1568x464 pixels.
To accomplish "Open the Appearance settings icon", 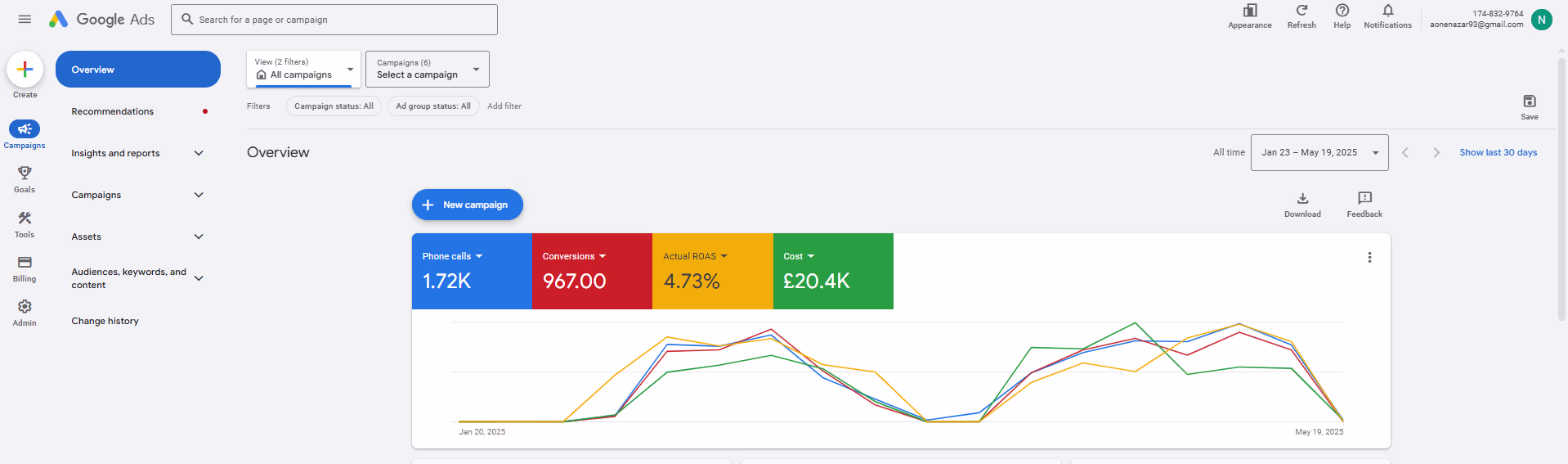I will (x=1249, y=11).
